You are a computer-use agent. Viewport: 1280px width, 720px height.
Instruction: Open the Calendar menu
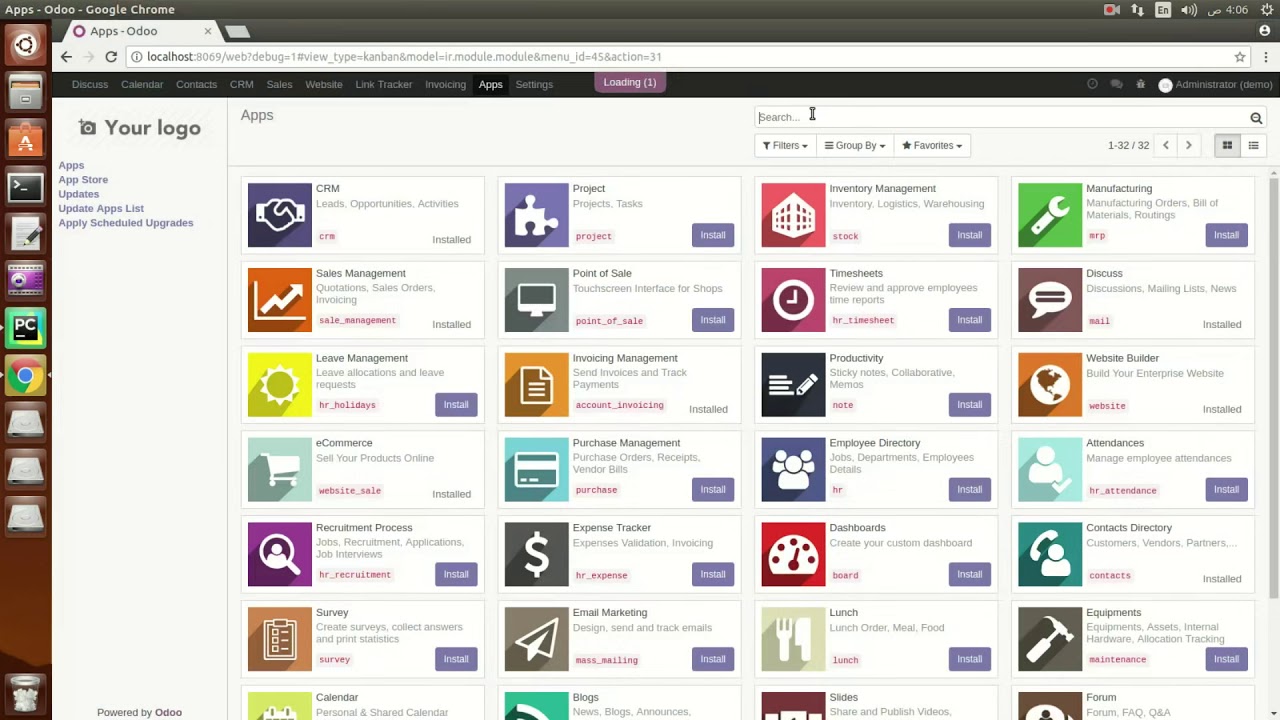142,85
